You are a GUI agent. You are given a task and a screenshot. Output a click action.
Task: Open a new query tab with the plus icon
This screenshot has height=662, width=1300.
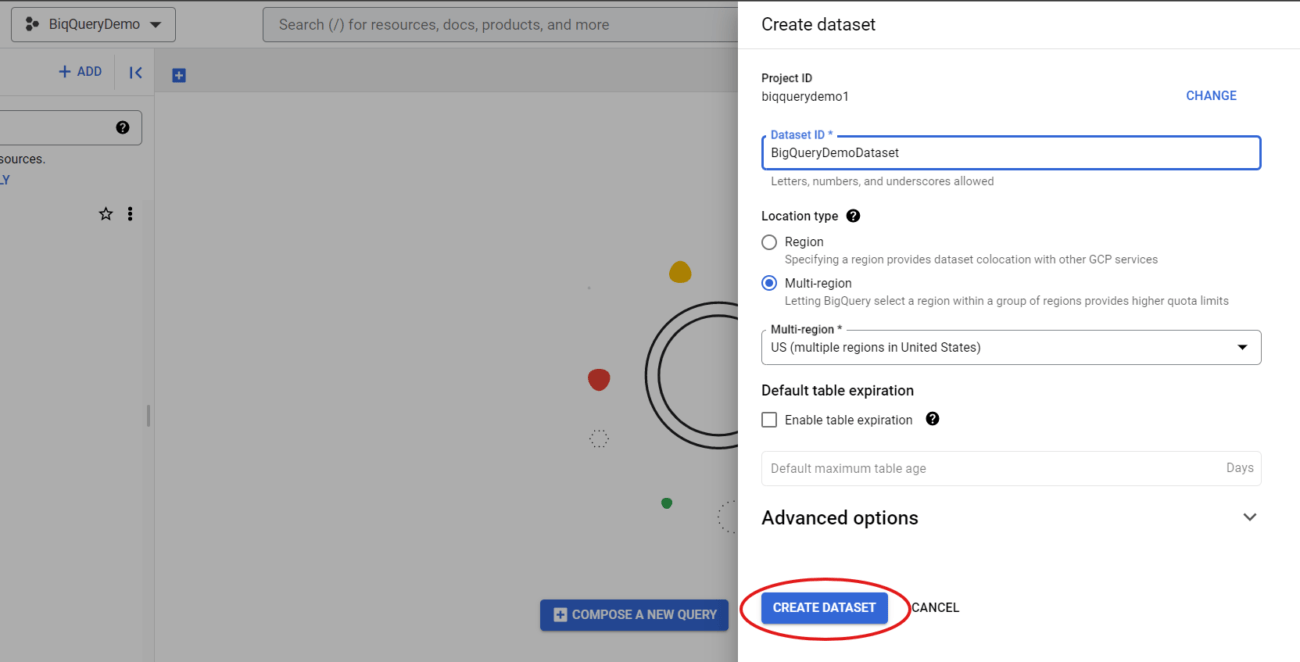[x=178, y=74]
